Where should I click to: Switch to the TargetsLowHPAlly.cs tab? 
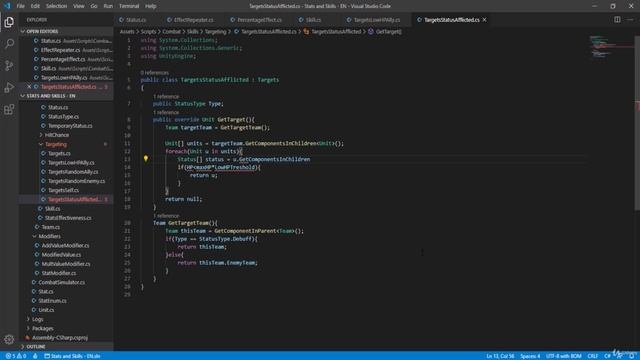376,20
